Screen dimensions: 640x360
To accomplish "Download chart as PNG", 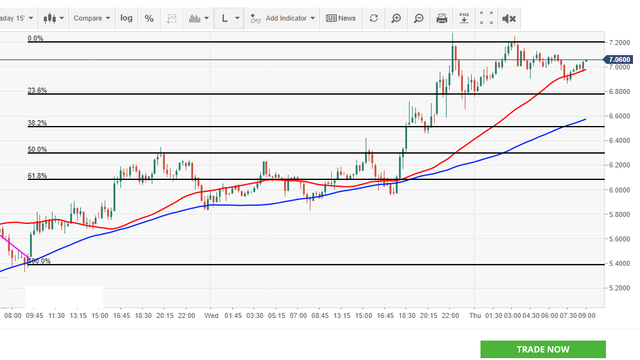I will (464, 18).
